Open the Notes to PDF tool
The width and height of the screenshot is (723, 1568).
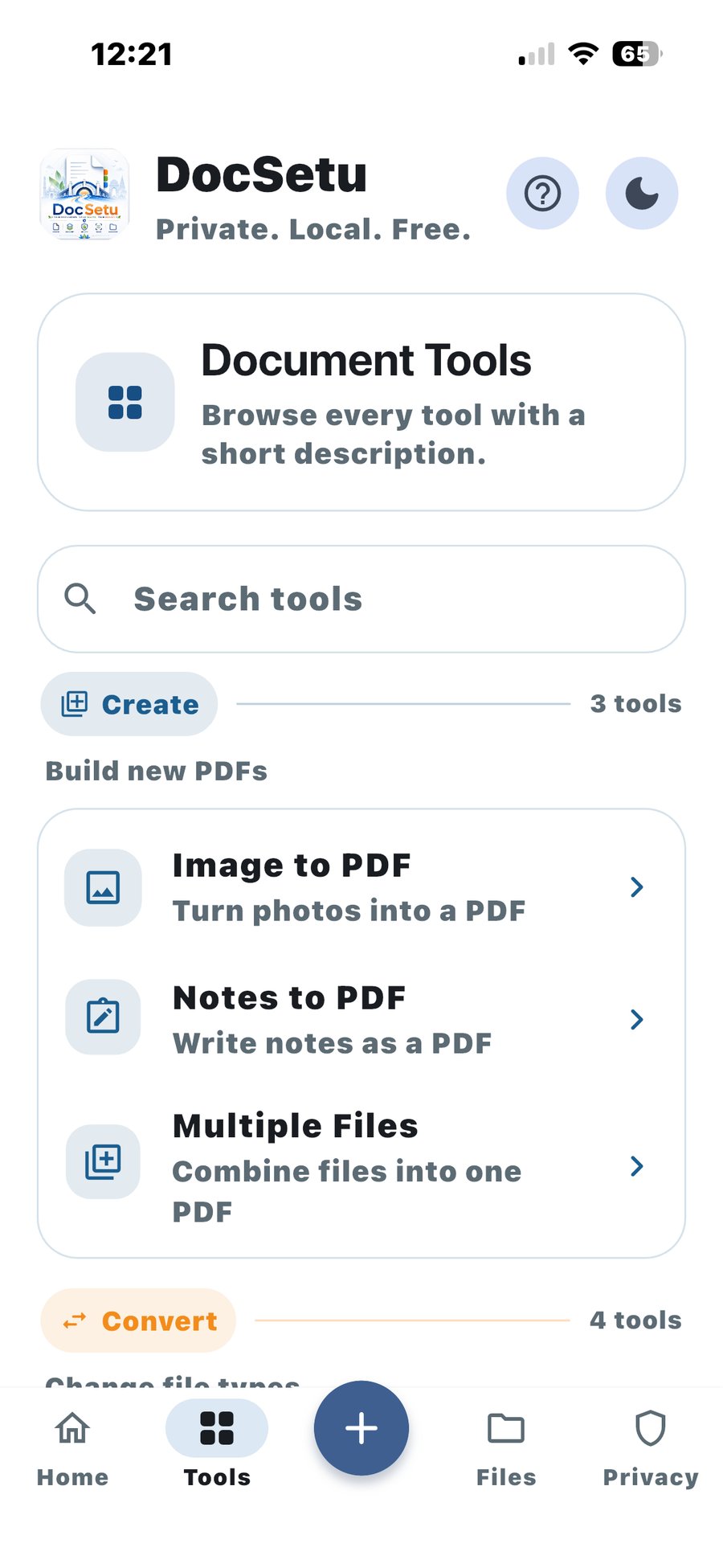point(361,1019)
